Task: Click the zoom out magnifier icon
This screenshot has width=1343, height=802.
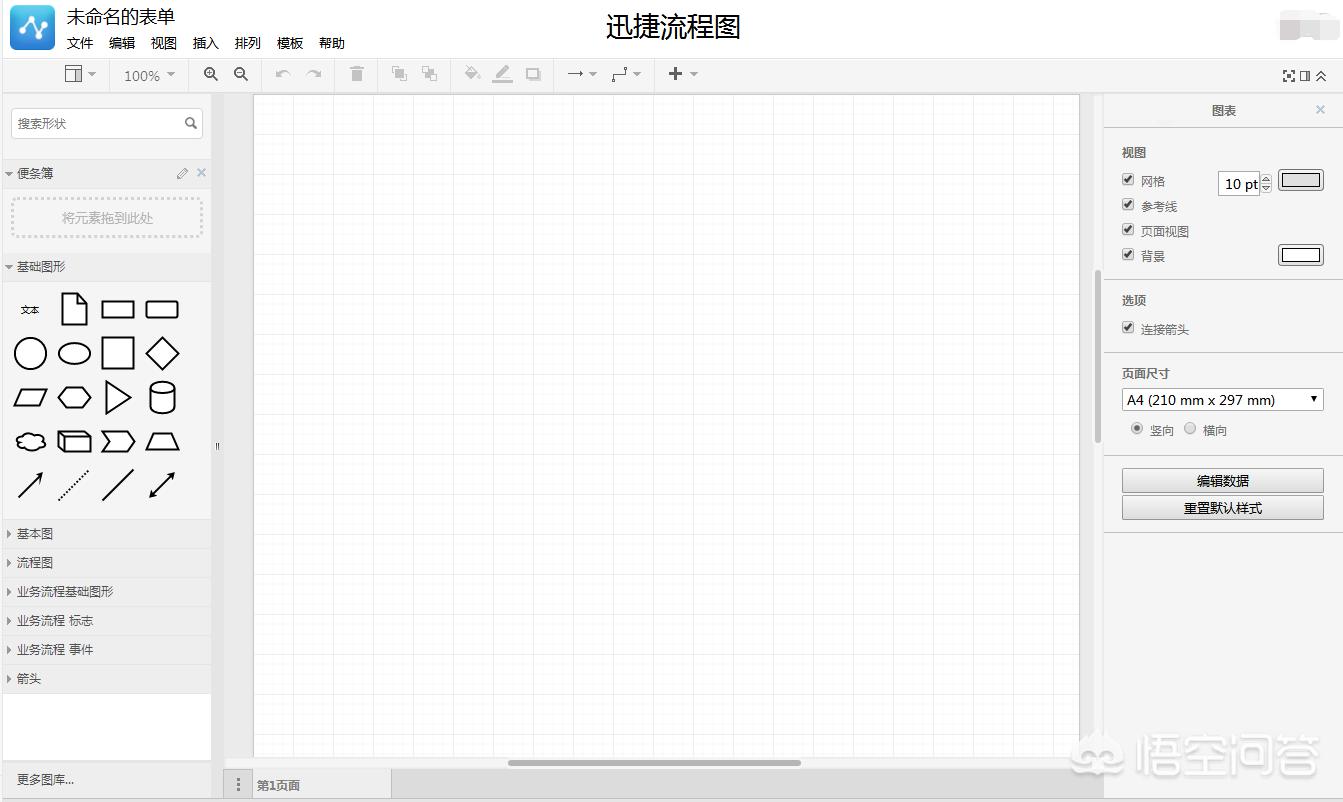Action: [241, 74]
